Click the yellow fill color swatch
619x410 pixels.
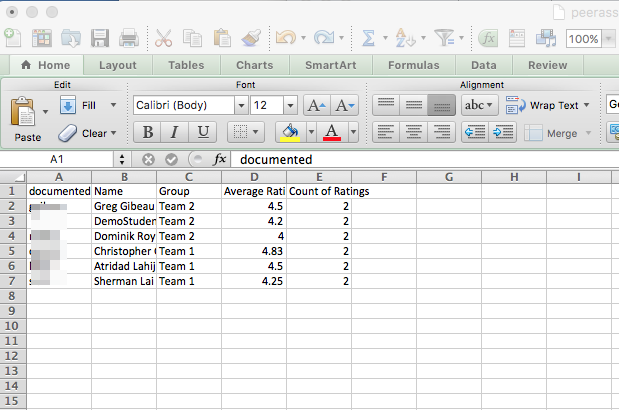[290, 132]
